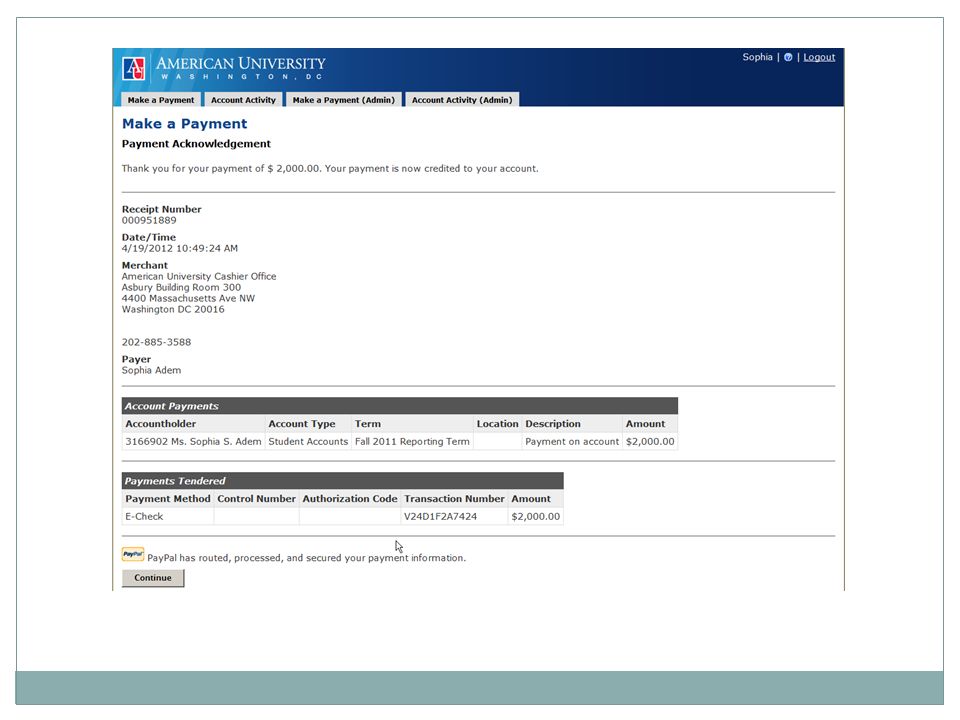This screenshot has height=720, width=960.
Task: Click the $2,000.00 amount in Payments Tendered
Action: [x=536, y=517]
